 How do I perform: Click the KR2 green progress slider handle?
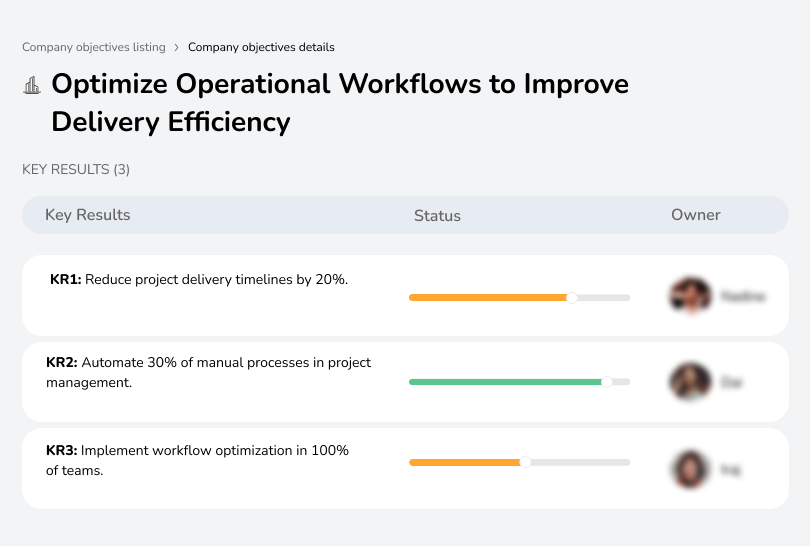point(606,382)
